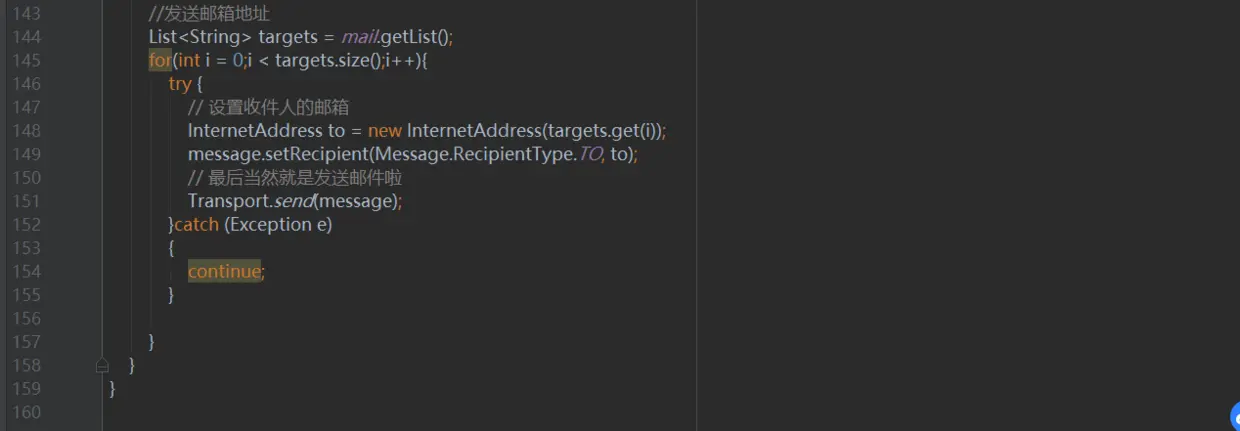The width and height of the screenshot is (1240, 431).
Task: Click line number 143 in the gutter
Action: (25, 13)
